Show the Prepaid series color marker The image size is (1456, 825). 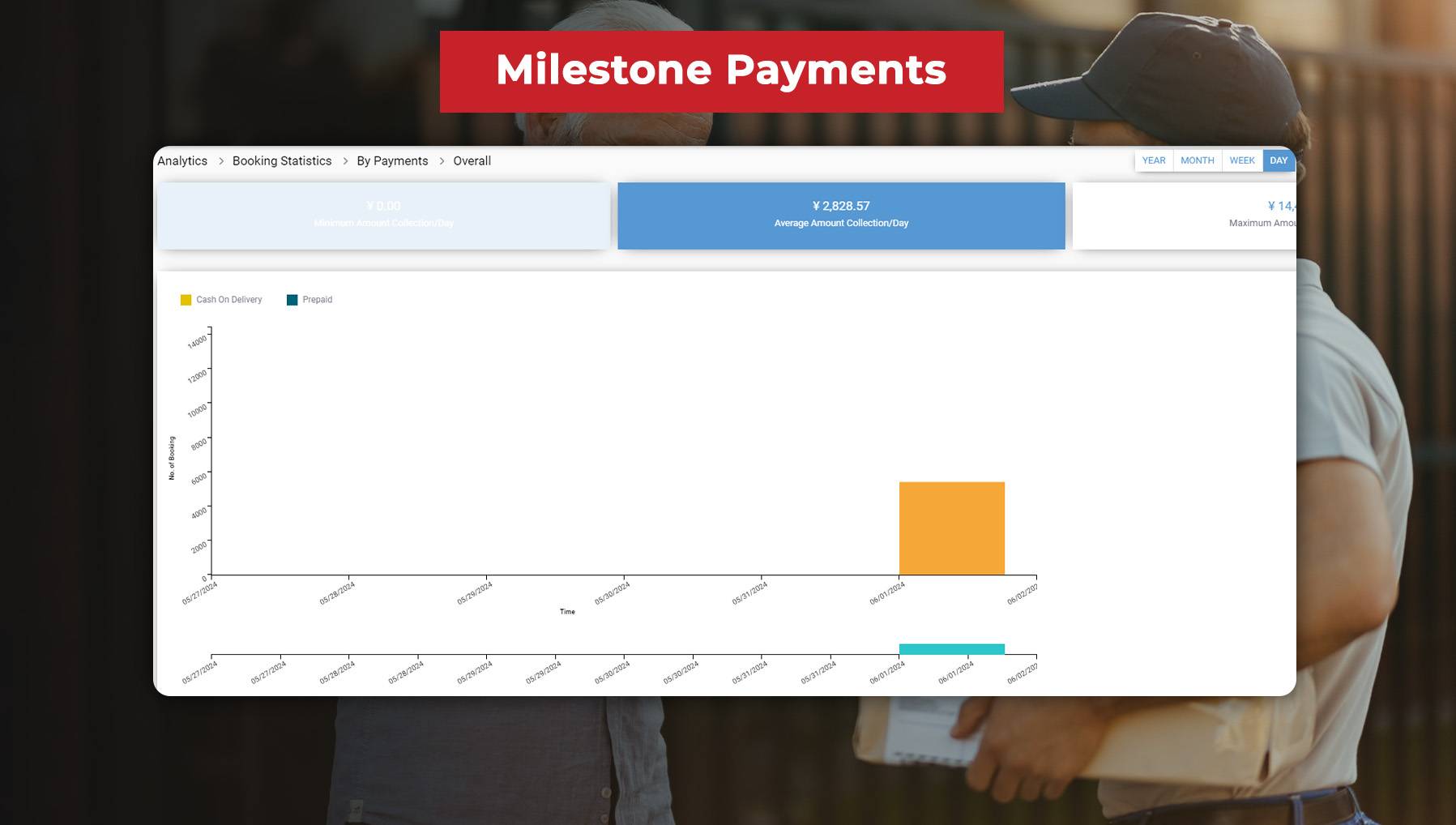(292, 299)
